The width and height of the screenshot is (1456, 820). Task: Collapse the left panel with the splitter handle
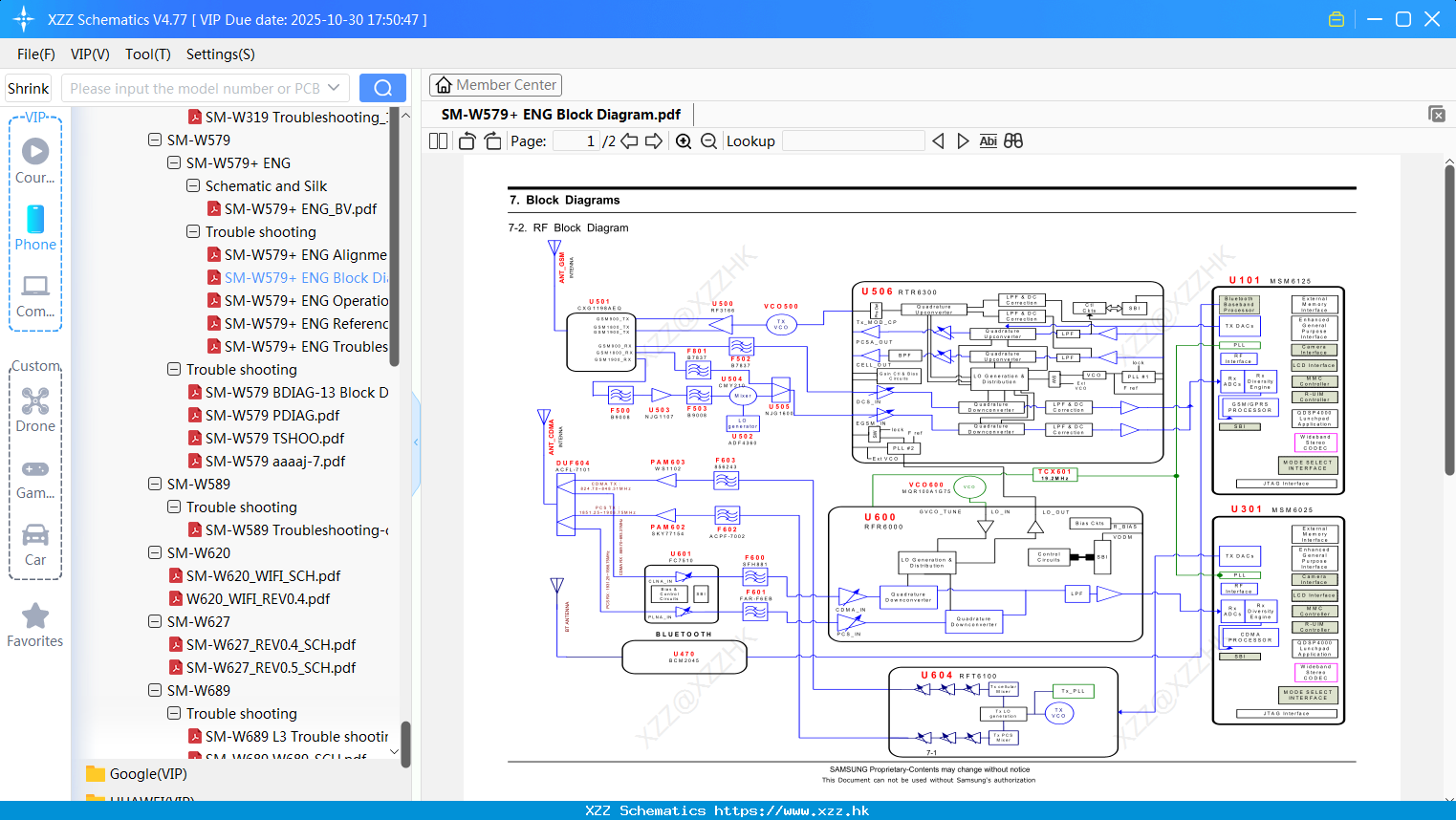pyautogui.click(x=416, y=442)
